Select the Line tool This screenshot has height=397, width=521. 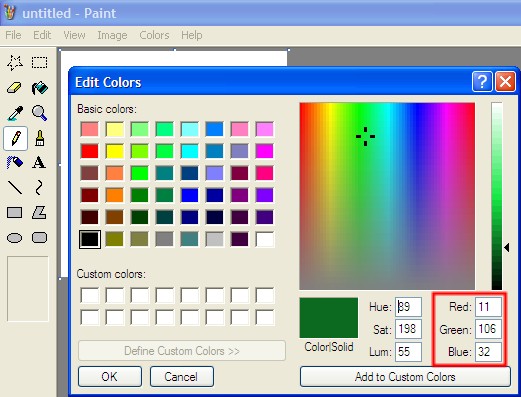click(x=15, y=188)
